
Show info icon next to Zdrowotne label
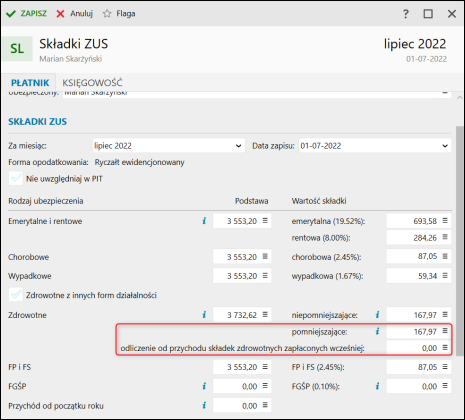[x=204, y=315]
